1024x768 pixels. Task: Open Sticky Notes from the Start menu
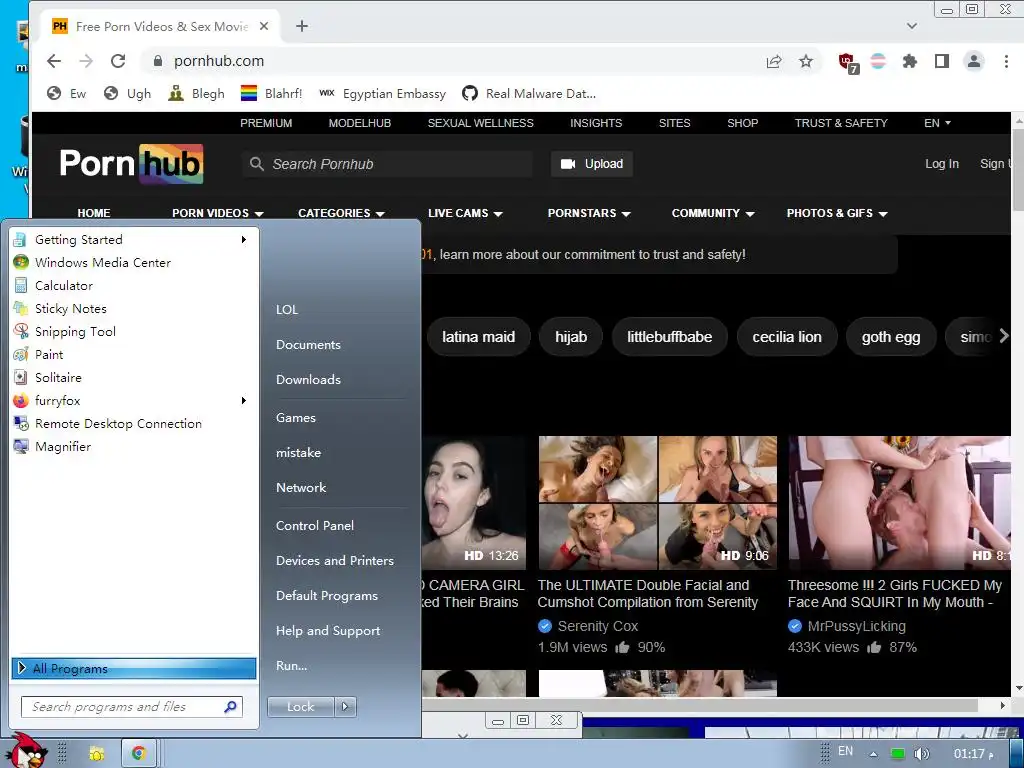point(71,308)
